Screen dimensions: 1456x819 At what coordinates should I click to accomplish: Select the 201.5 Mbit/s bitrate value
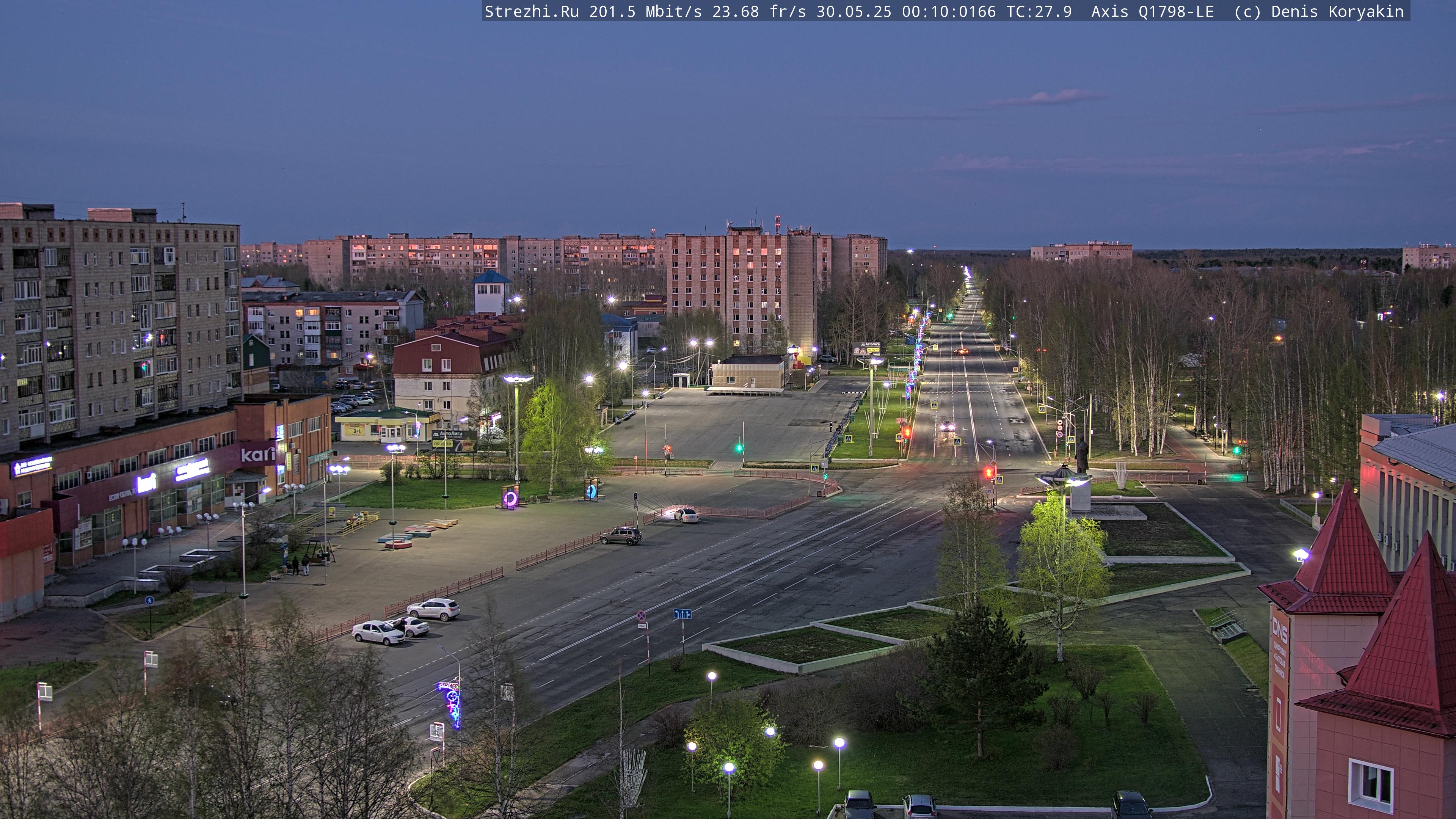point(645,12)
